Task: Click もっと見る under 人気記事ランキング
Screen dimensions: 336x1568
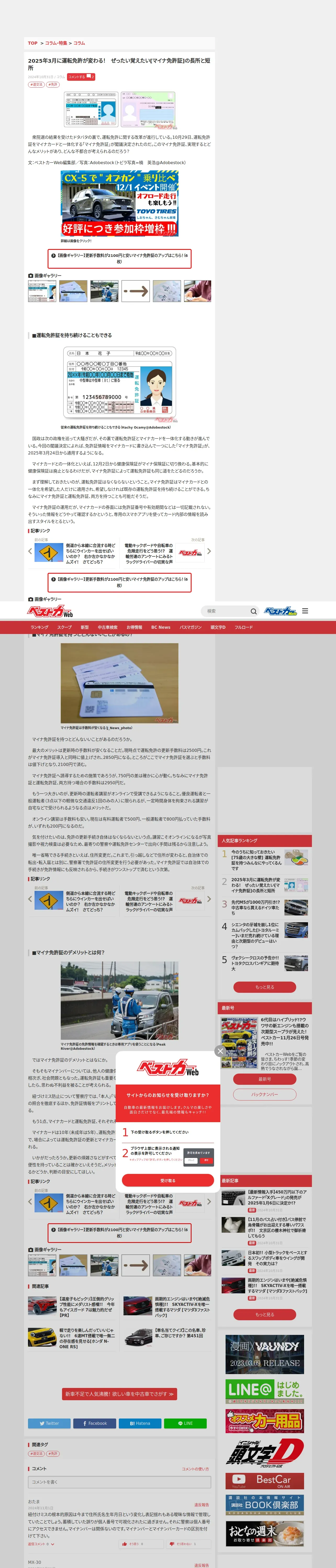Action: click(265, 987)
